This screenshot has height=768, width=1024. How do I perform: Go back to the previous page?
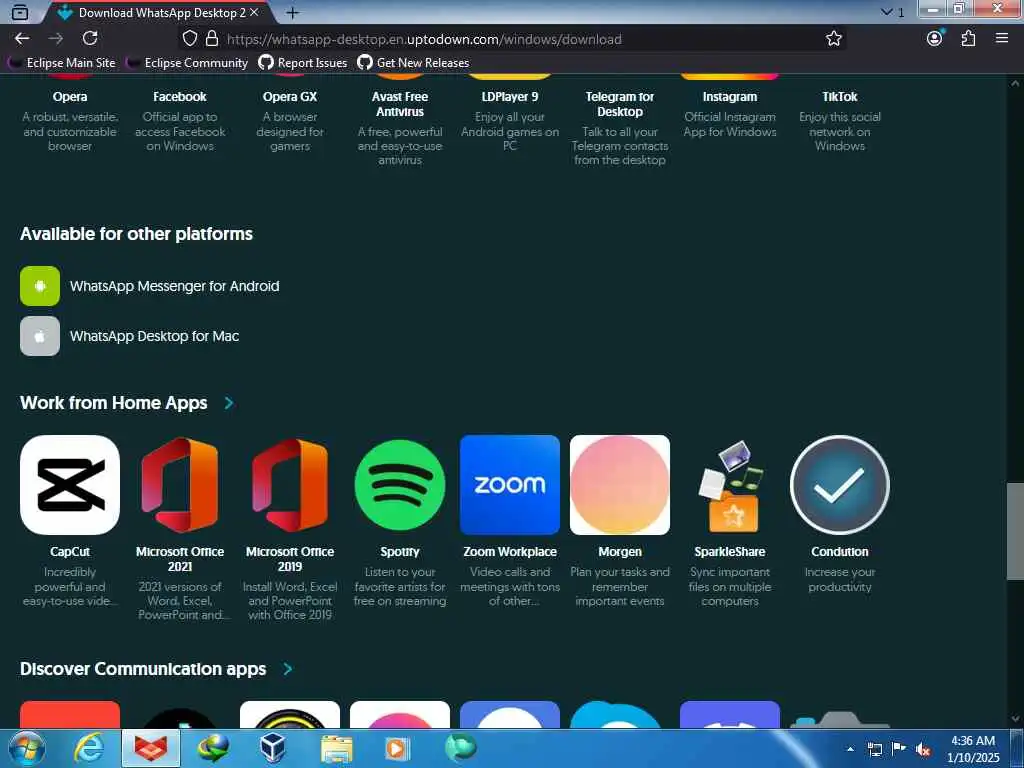[22, 39]
